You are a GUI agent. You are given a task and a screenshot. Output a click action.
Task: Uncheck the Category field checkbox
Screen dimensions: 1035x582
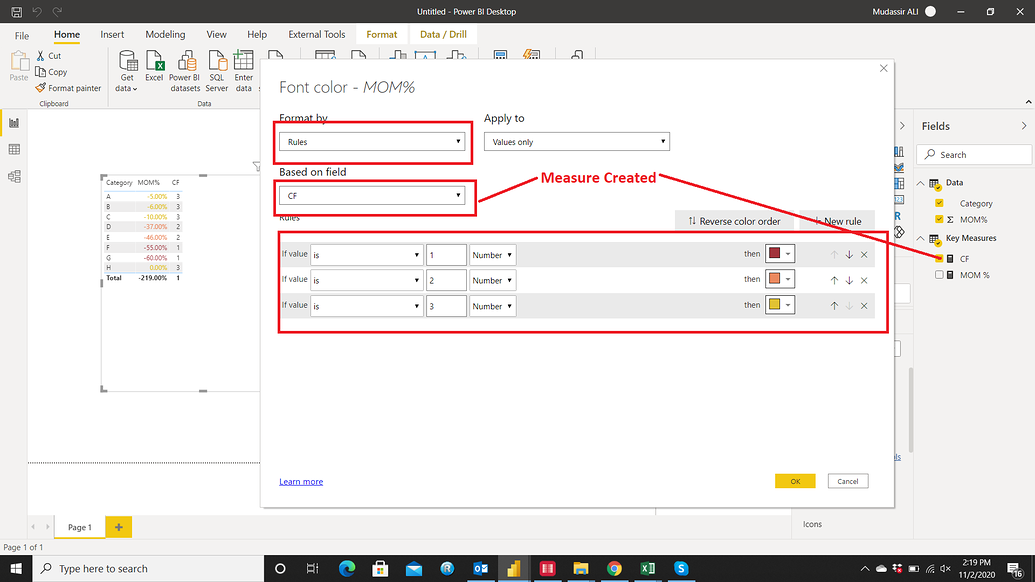coord(938,203)
